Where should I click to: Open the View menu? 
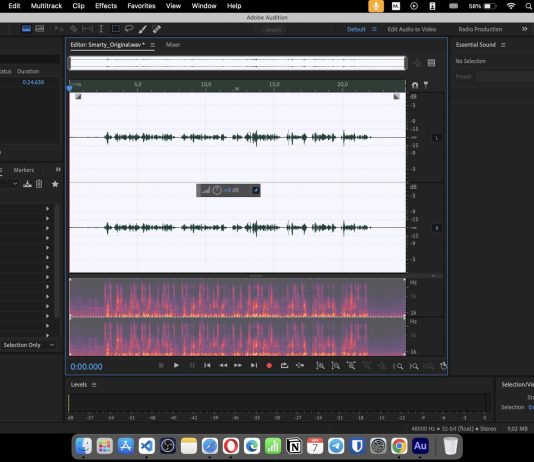tap(173, 6)
